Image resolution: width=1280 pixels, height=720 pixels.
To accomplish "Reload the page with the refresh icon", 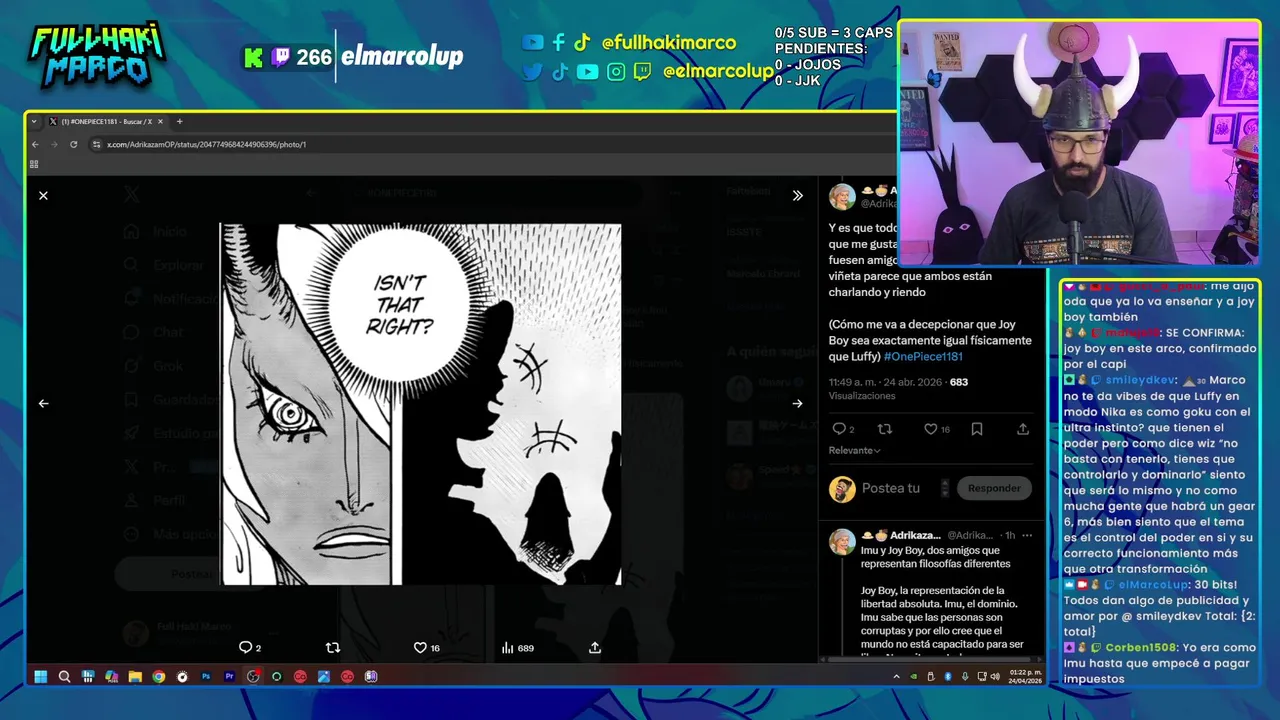I will (73, 144).
